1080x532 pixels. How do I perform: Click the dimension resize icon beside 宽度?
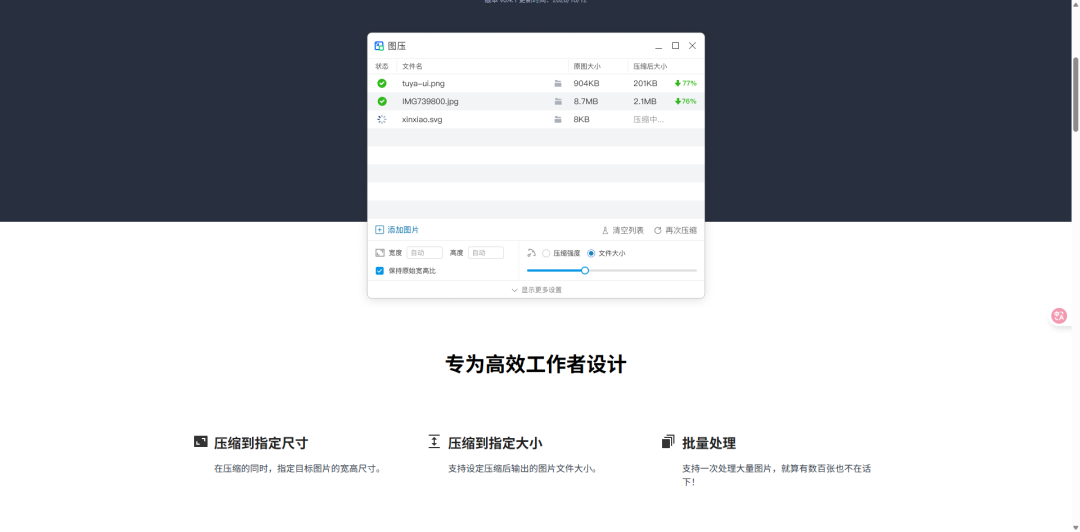[380, 253]
